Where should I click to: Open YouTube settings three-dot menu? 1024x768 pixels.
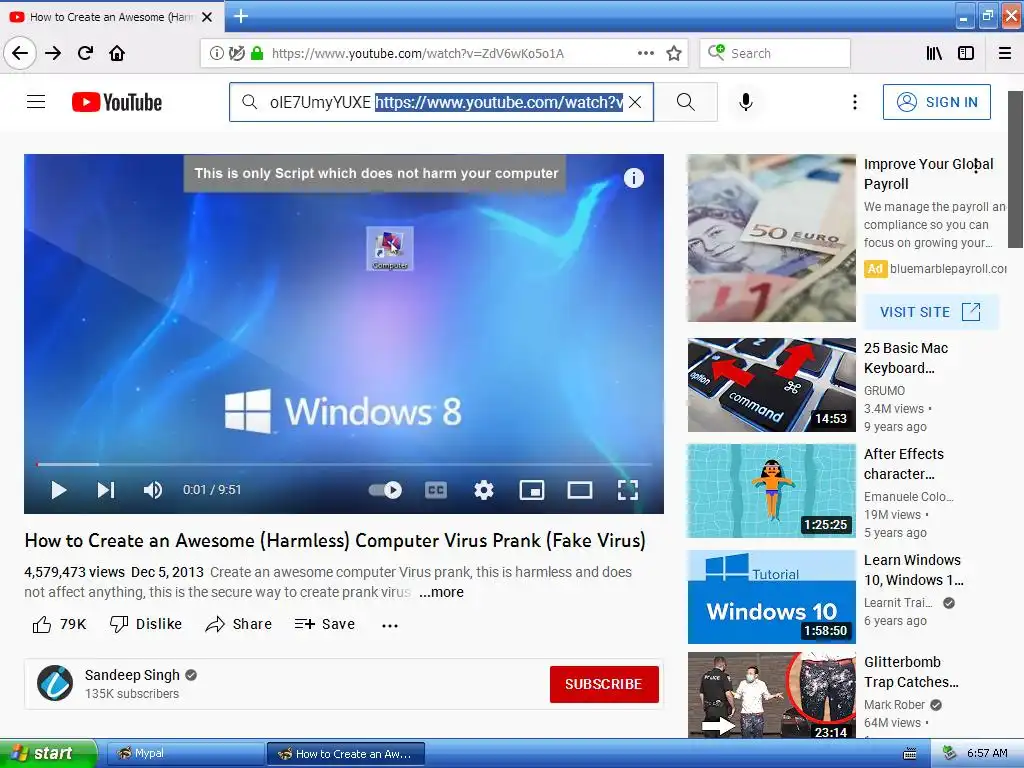click(854, 102)
